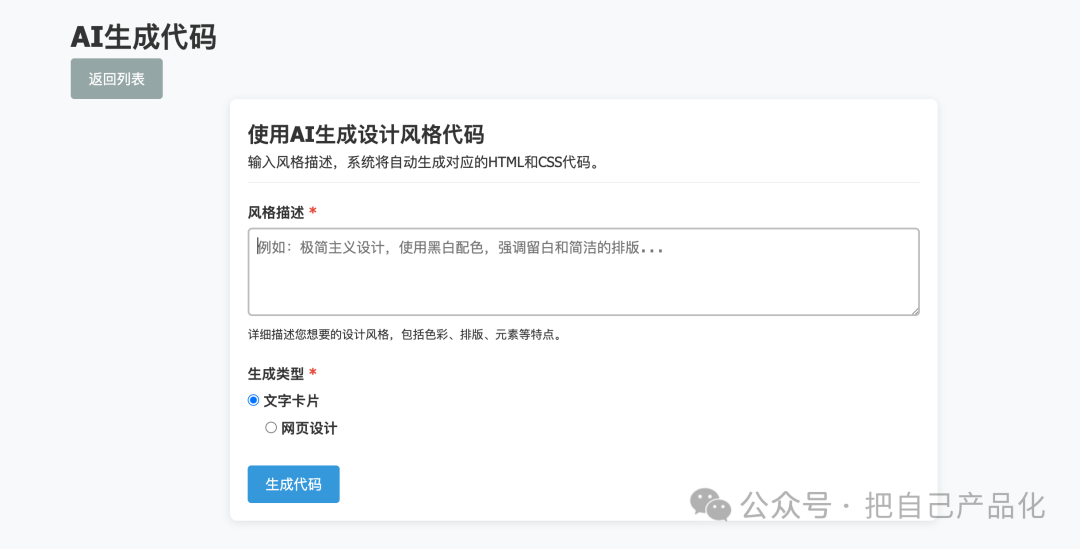
Task: Click the 使用AI生成设计风格代码 heading
Action: click(x=366, y=134)
